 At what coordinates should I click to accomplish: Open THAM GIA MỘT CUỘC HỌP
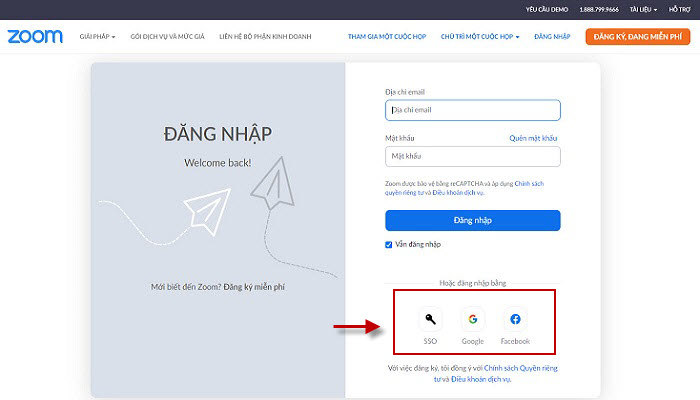click(x=387, y=37)
